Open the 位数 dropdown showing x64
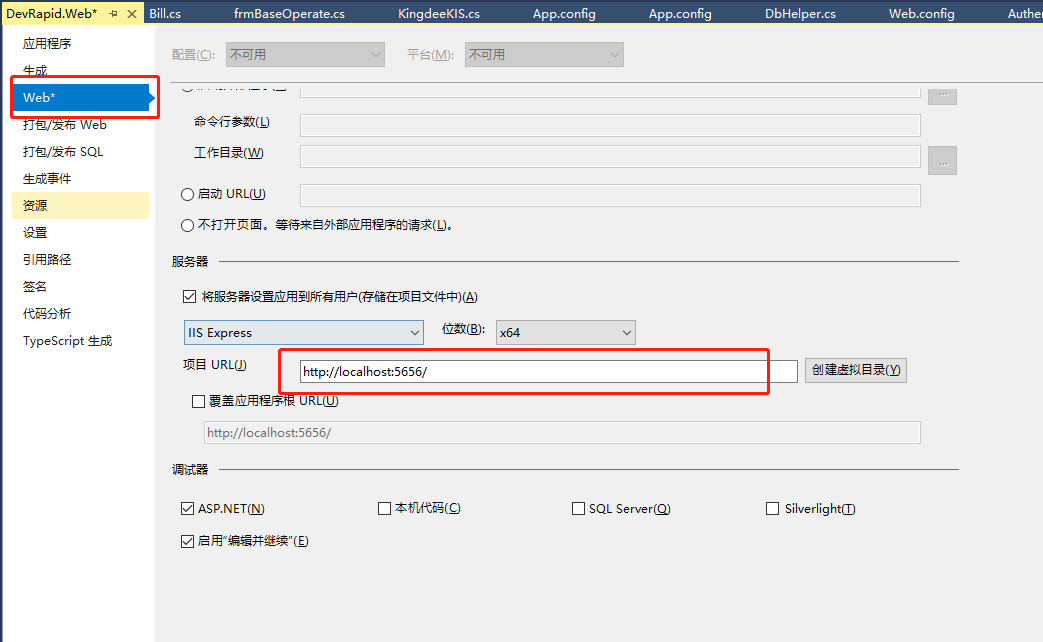The image size is (1043, 642). tap(565, 332)
